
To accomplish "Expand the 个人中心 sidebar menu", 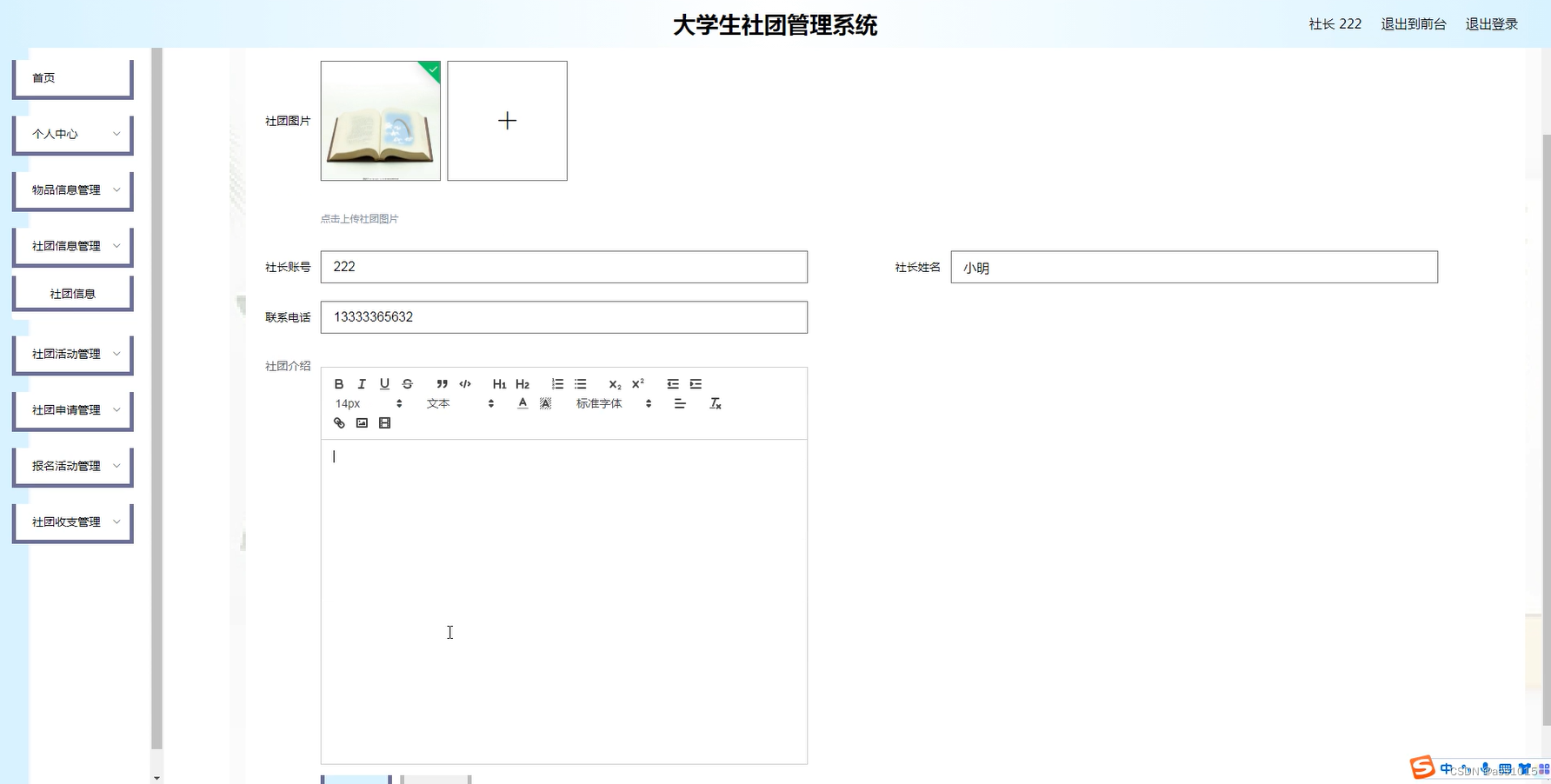I will tap(72, 134).
